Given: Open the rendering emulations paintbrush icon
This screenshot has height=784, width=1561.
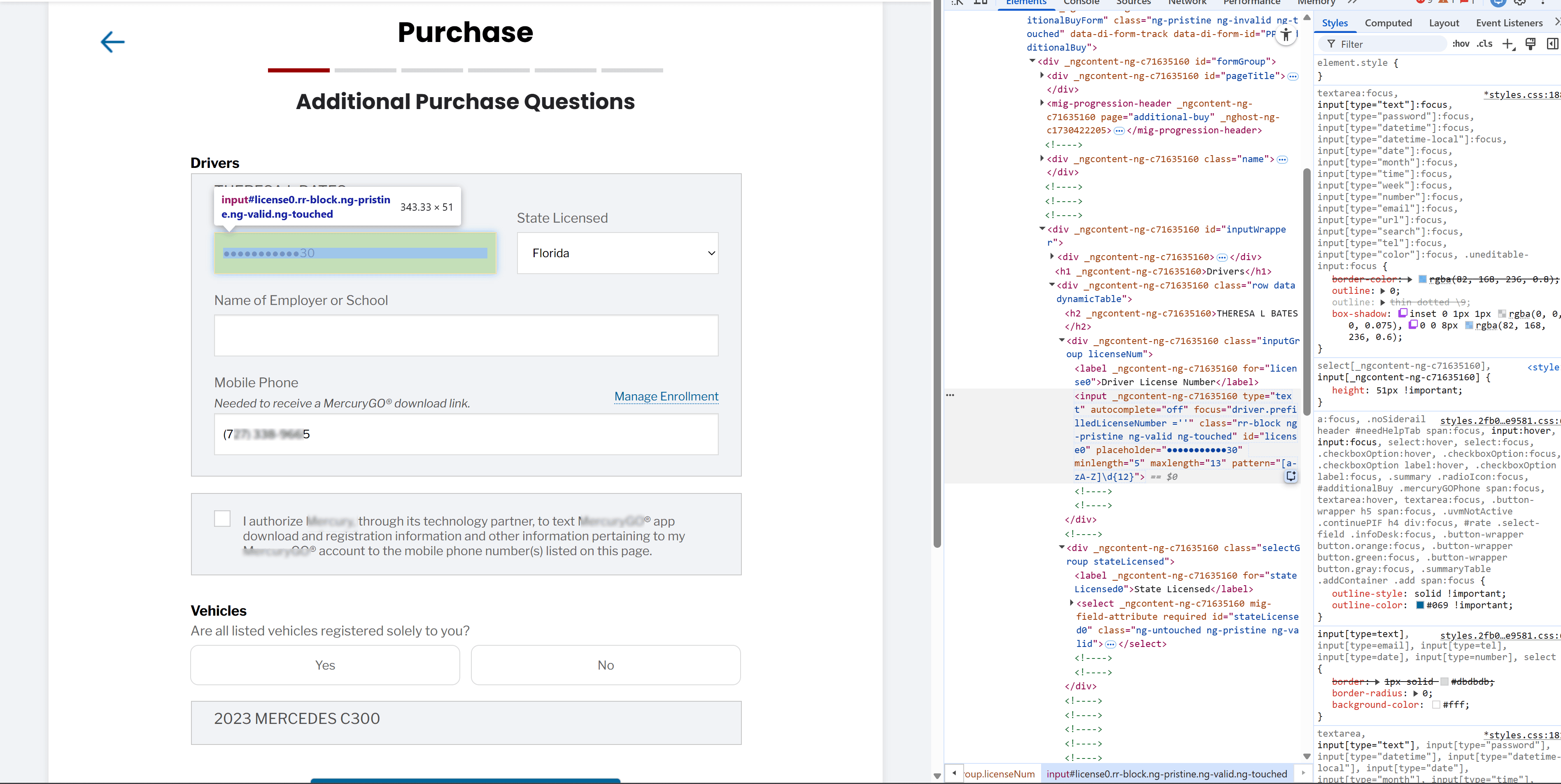Looking at the screenshot, I should (x=1530, y=44).
